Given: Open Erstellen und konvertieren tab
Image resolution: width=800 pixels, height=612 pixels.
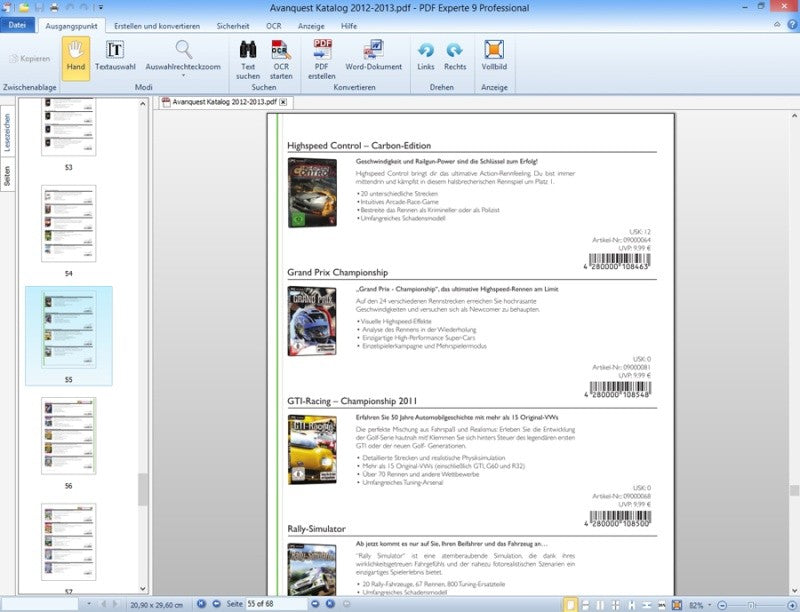Looking at the screenshot, I should pos(157,26).
